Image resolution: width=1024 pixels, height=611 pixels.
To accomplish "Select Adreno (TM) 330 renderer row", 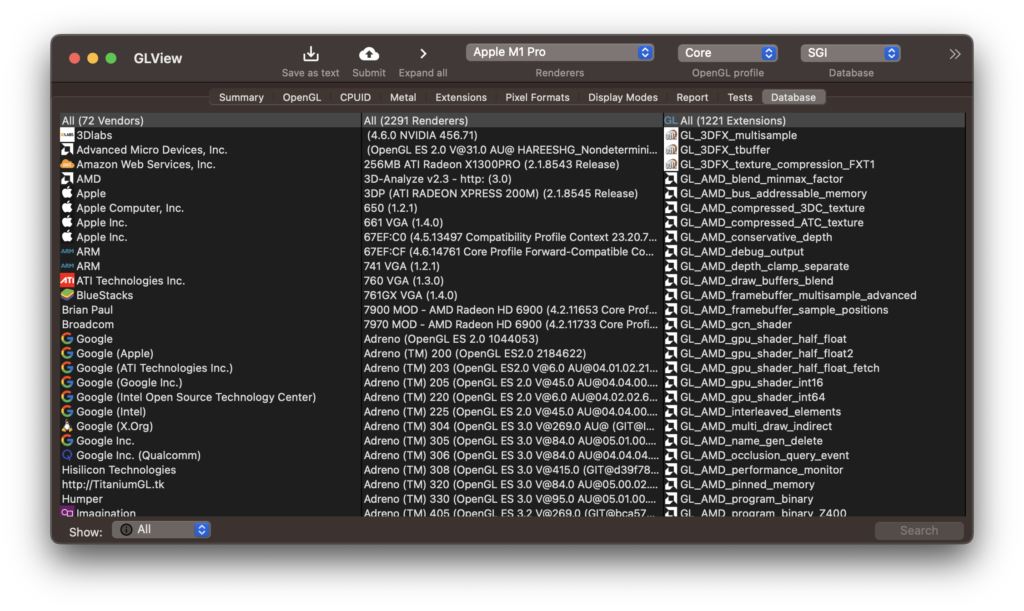I will [x=511, y=499].
